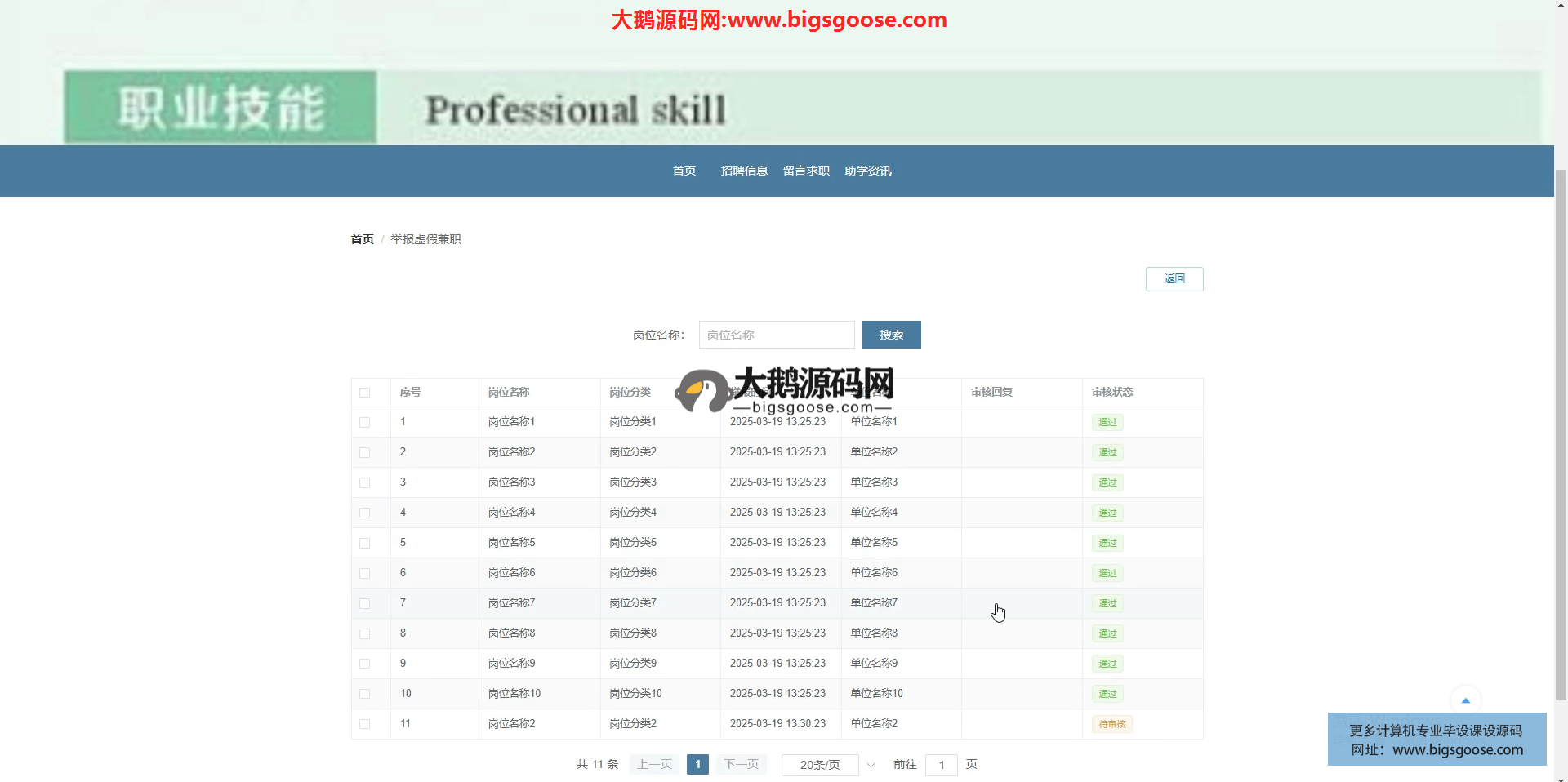Screen dimensions: 1568x782
Task: Open the 20条/页 page size dropdown
Action: click(828, 765)
